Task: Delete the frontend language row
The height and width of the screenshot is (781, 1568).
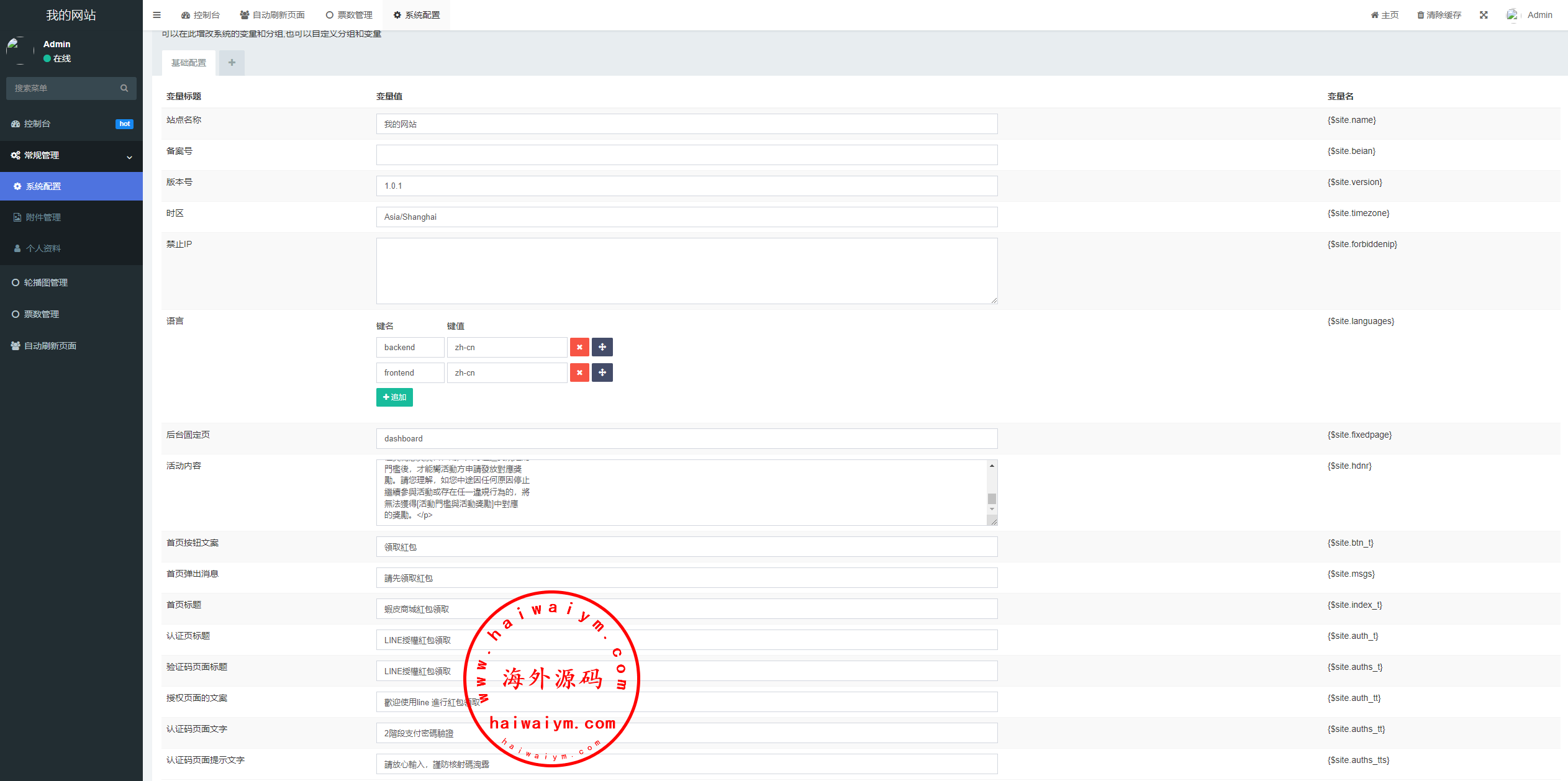Action: point(579,372)
